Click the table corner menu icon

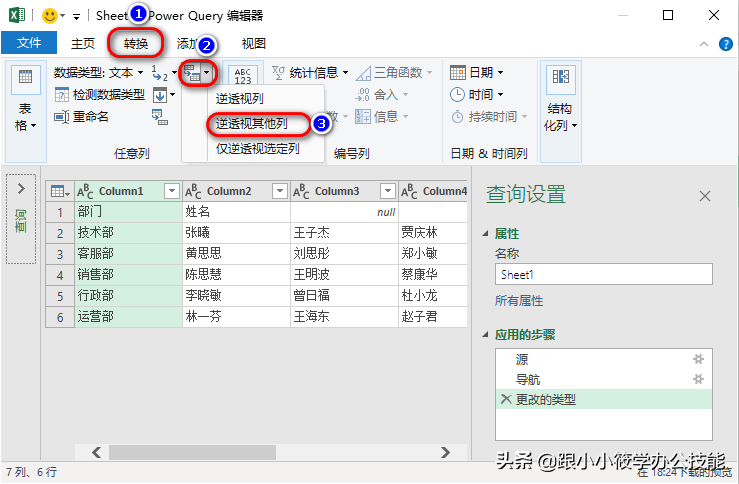(60, 191)
